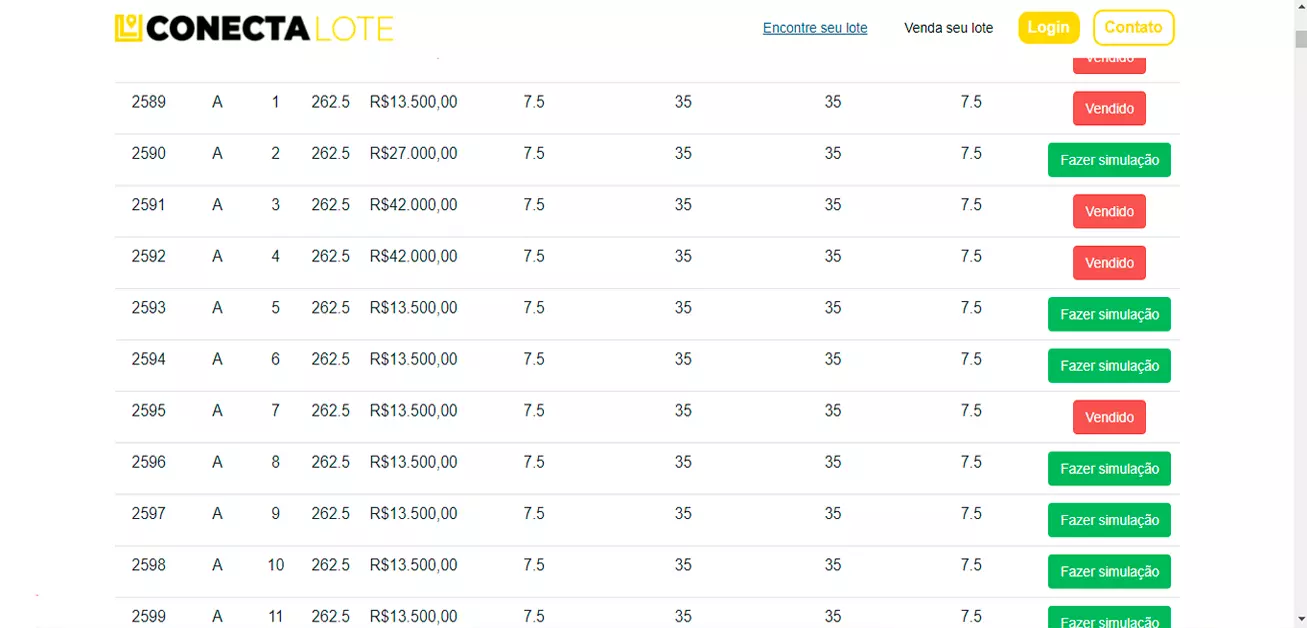
Task: Select lot ID 2590 cell
Action: (149, 153)
